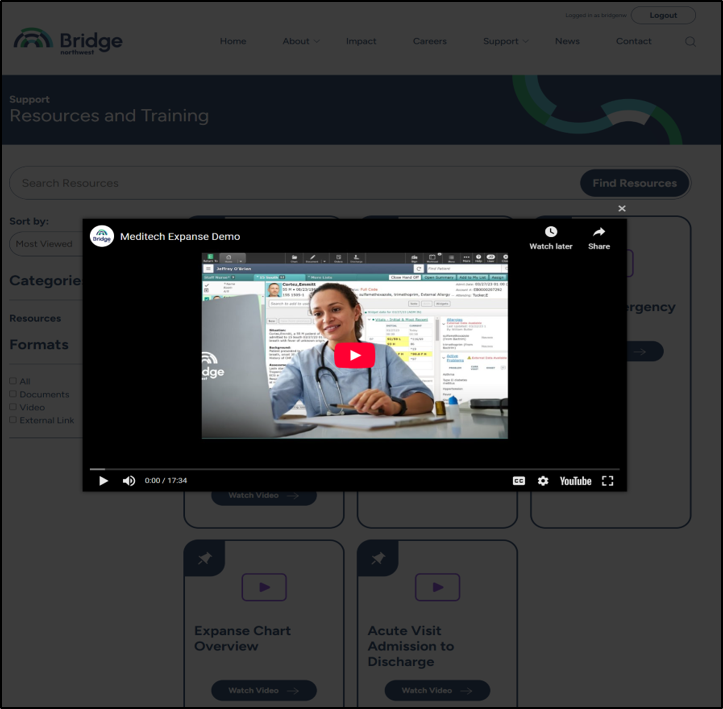Viewport: 723px width, 709px height.
Task: Click the Bridge channel avatar in the player
Action: tap(102, 236)
